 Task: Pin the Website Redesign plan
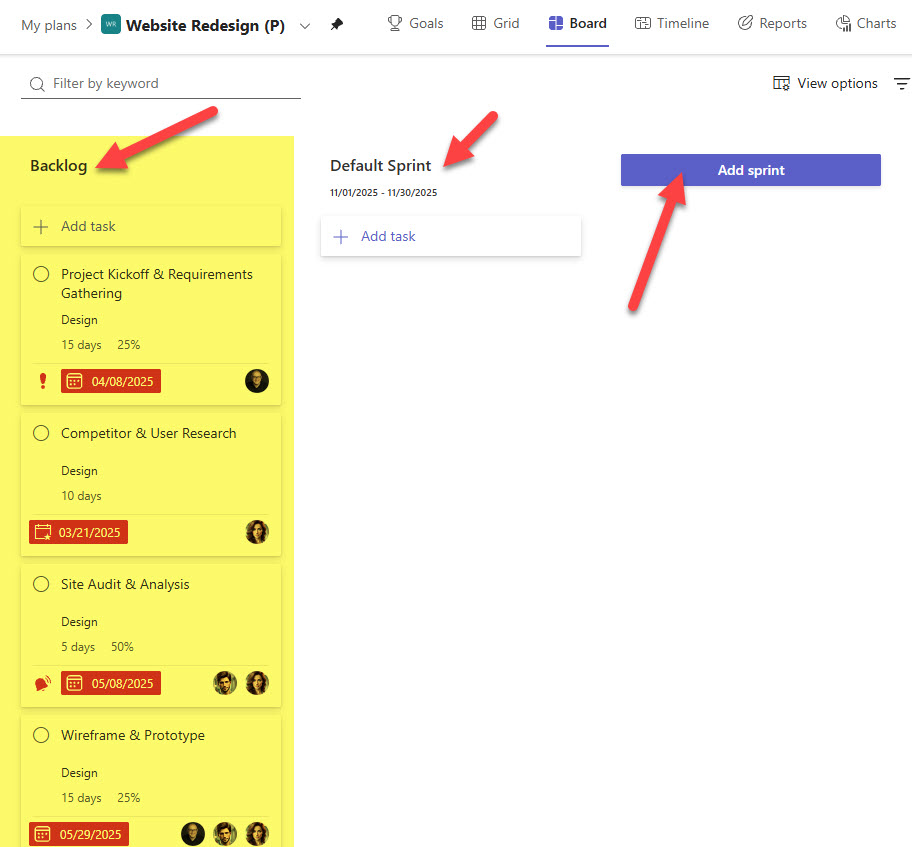pyautogui.click(x=336, y=24)
